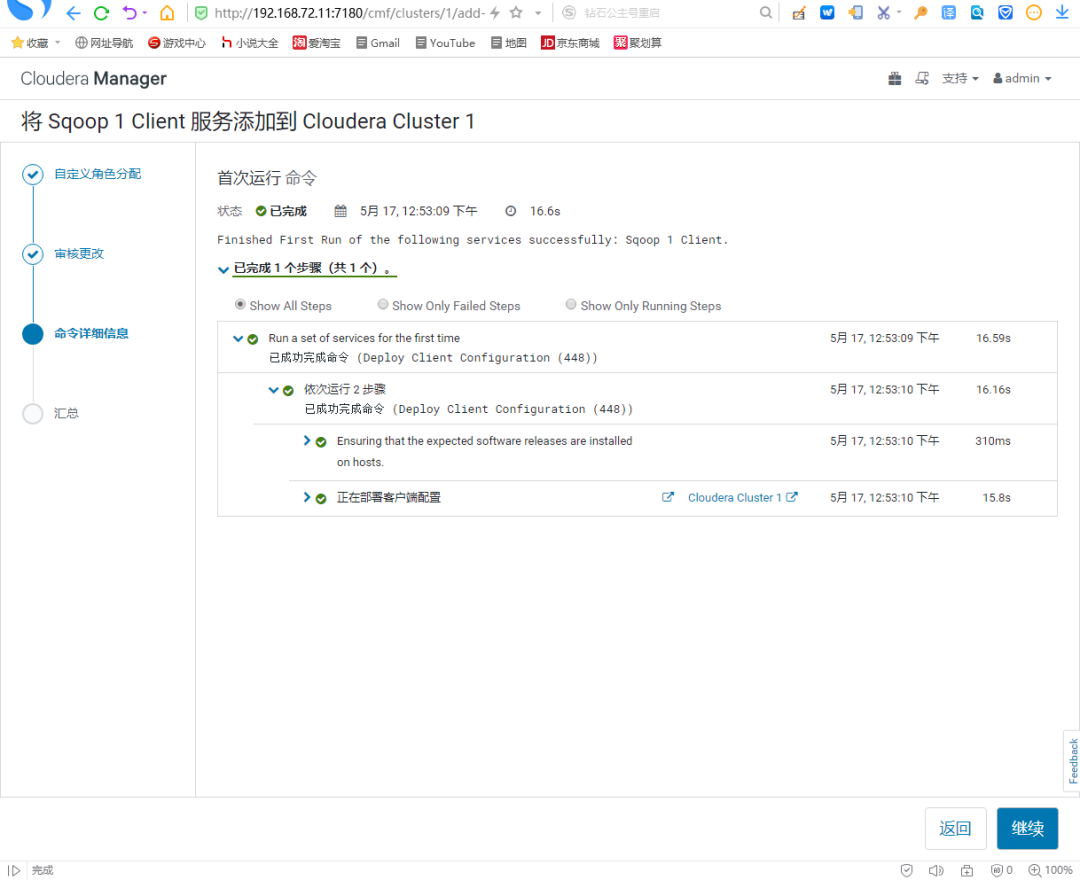This screenshot has width=1080, height=880.
Task: Open the YouTube bookmark
Action: tap(446, 43)
